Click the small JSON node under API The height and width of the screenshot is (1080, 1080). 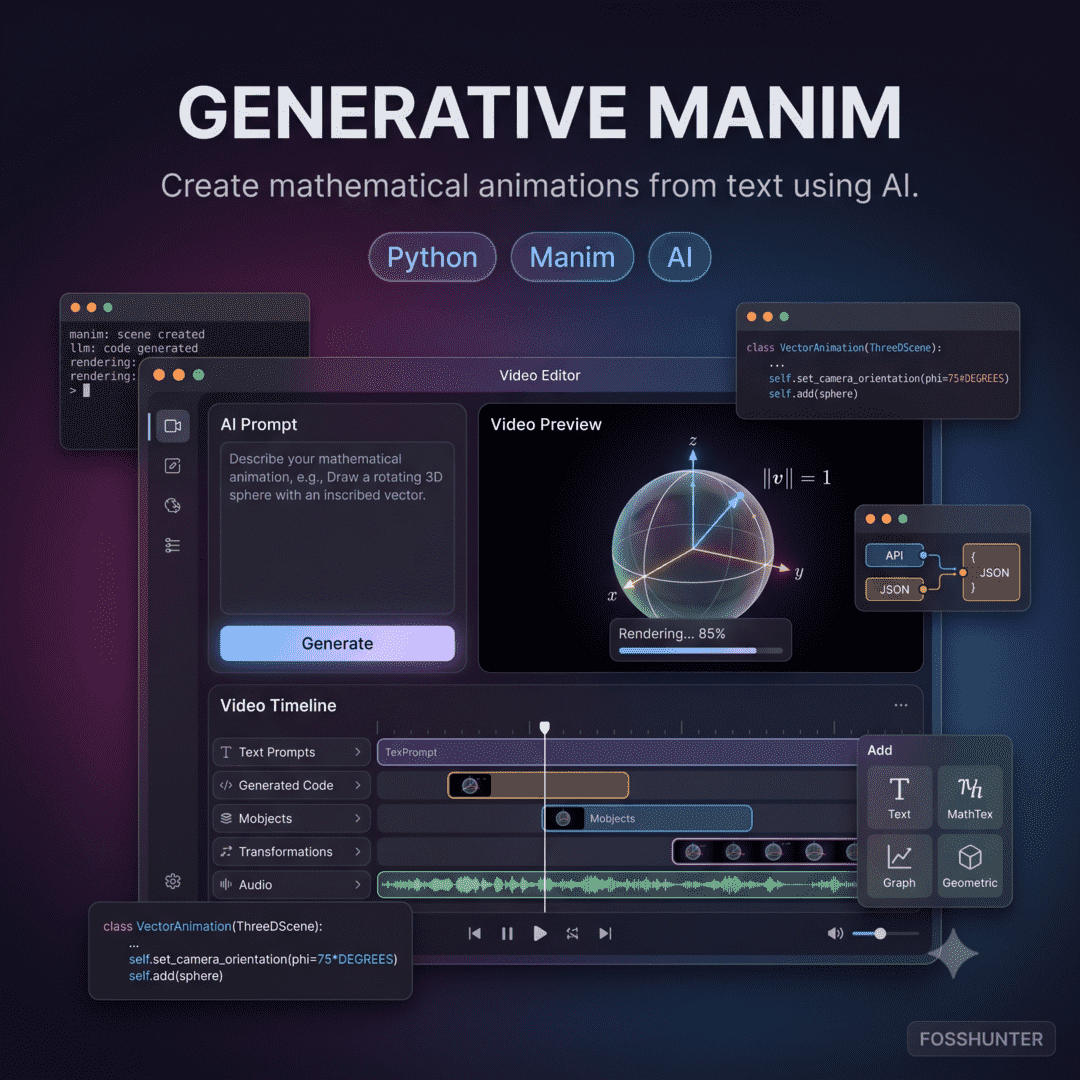894,590
